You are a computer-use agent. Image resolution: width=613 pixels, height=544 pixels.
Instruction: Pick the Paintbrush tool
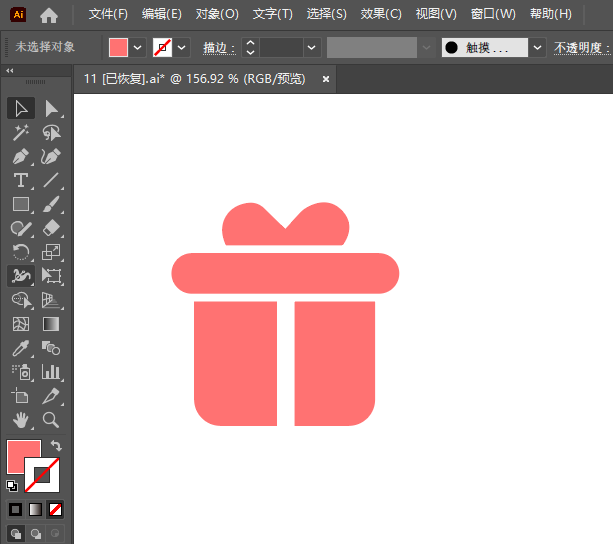tap(51, 204)
